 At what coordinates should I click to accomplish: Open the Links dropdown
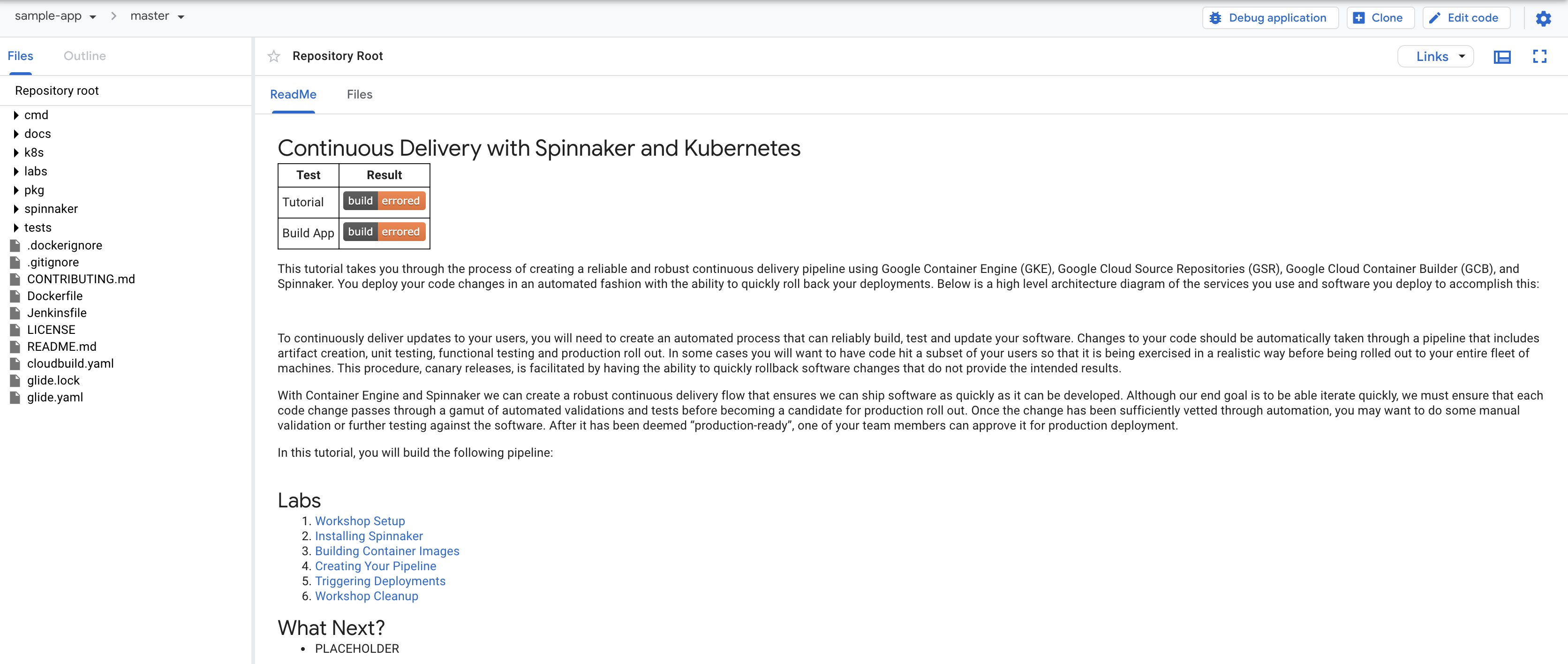point(1435,57)
